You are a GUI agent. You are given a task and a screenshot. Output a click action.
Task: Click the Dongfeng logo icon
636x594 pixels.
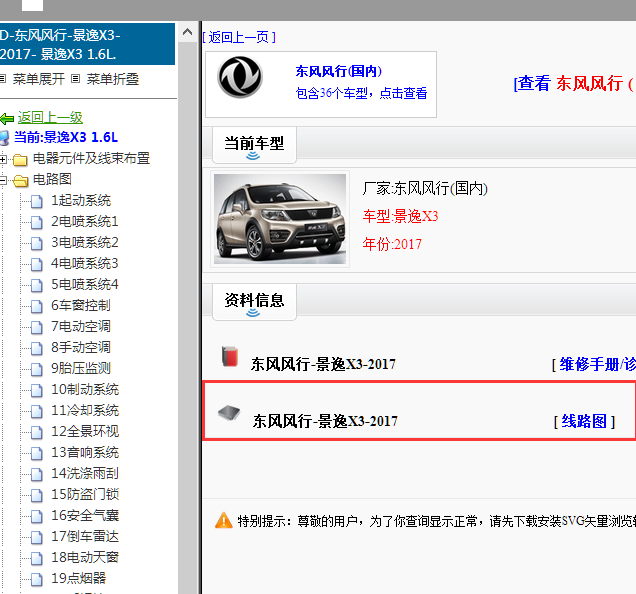(240, 77)
